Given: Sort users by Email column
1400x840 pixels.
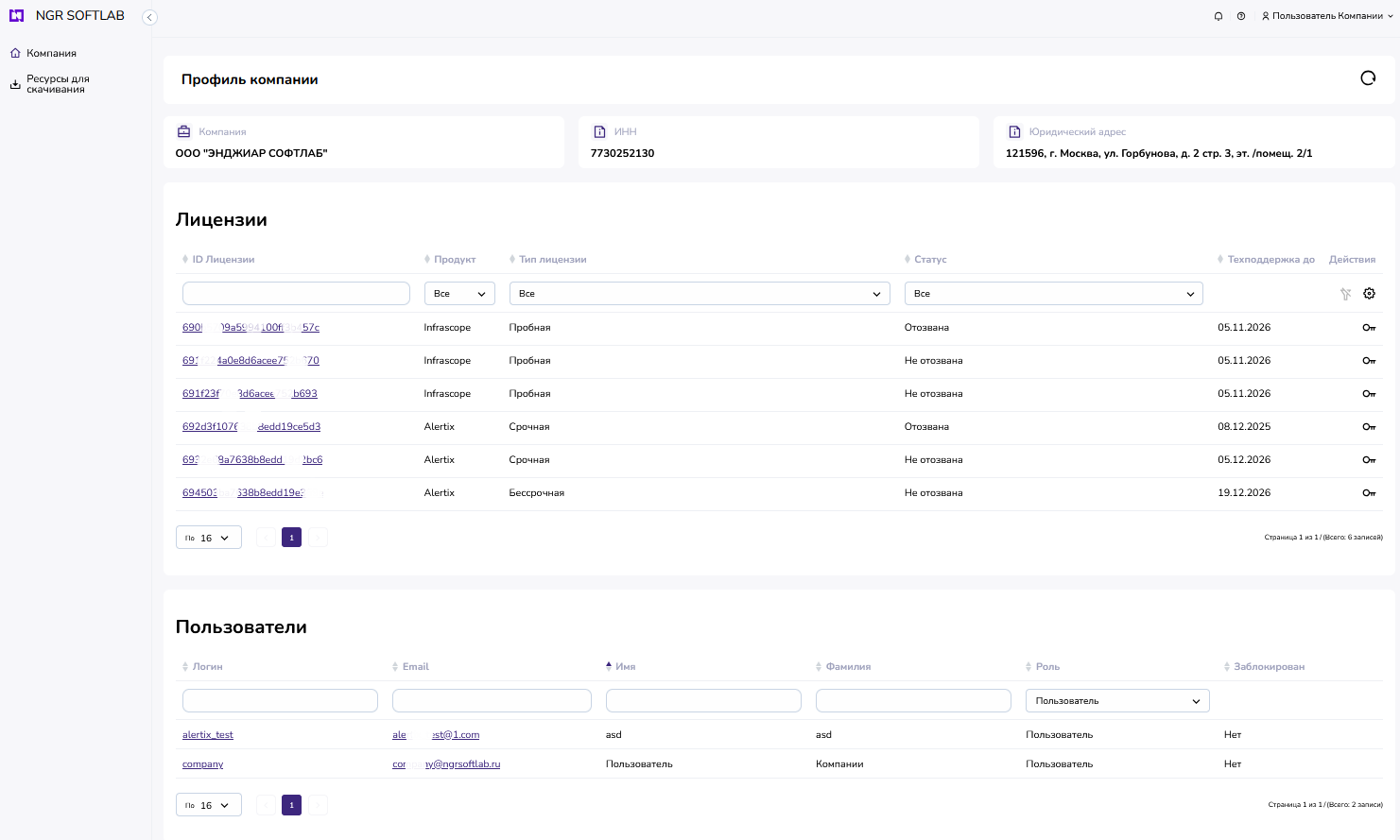Looking at the screenshot, I should click(410, 667).
